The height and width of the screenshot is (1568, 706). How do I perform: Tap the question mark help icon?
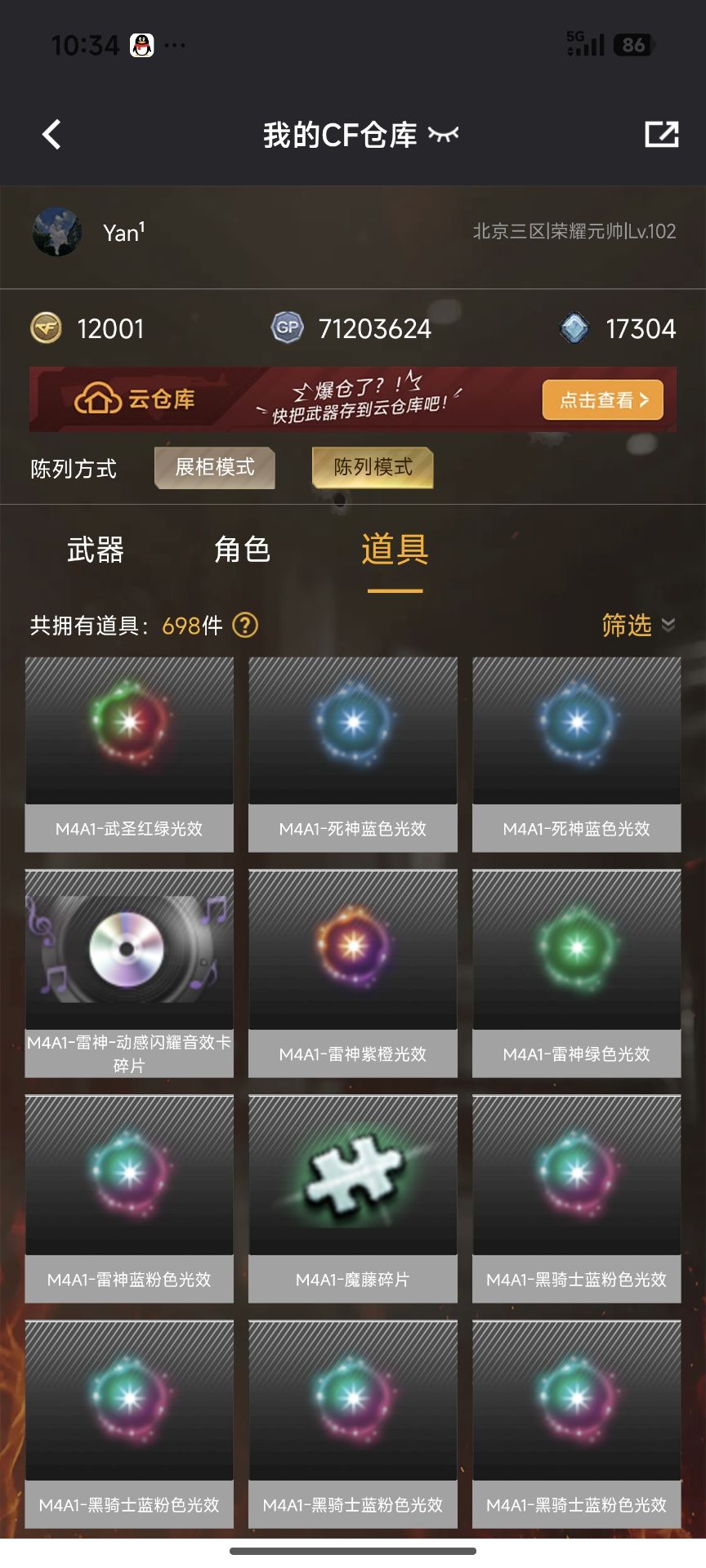coord(245,626)
